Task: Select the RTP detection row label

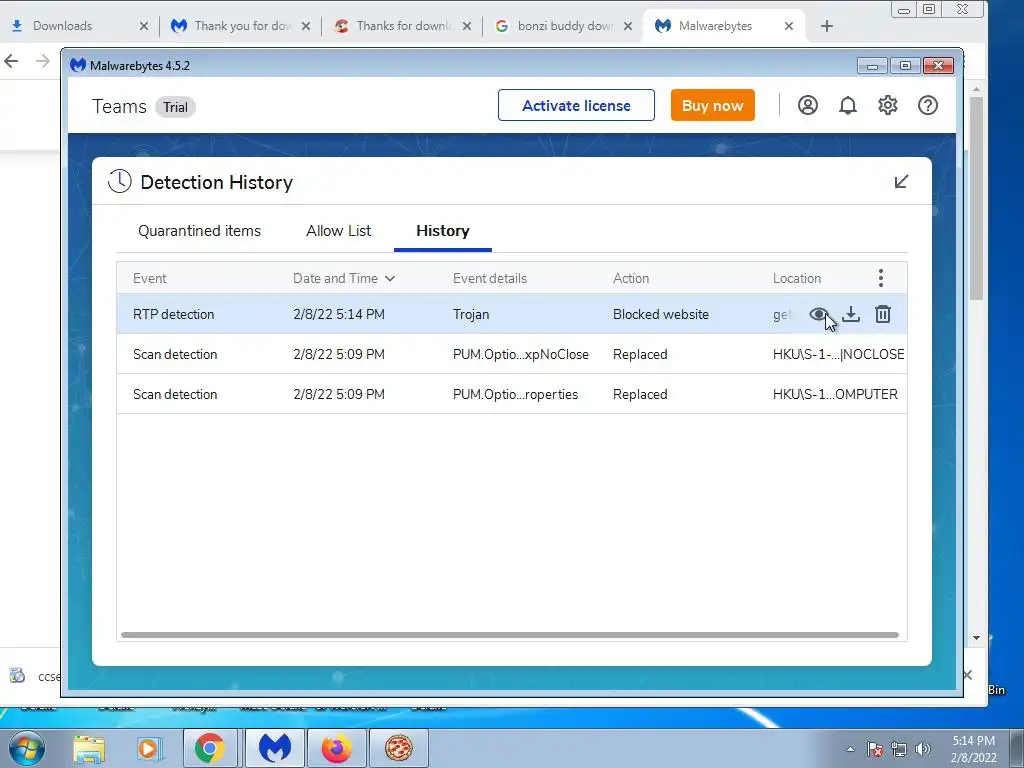Action: coord(174,314)
